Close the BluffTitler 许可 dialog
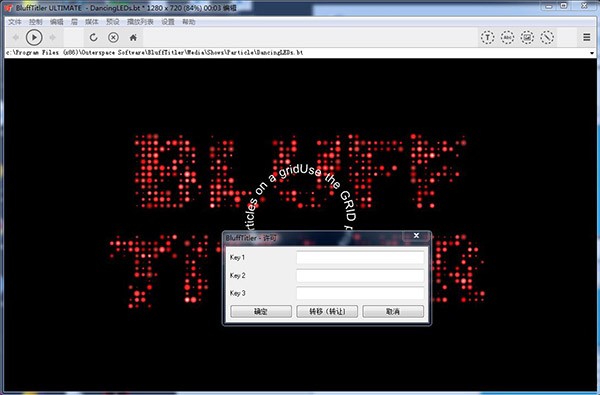Image resolution: width=600 pixels, height=395 pixels. pyautogui.click(x=416, y=236)
